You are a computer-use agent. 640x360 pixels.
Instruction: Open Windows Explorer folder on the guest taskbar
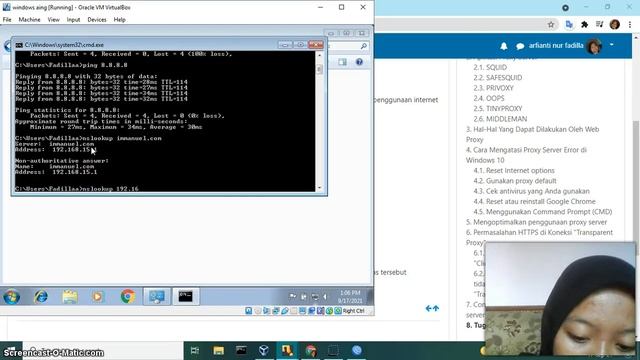(x=70, y=297)
